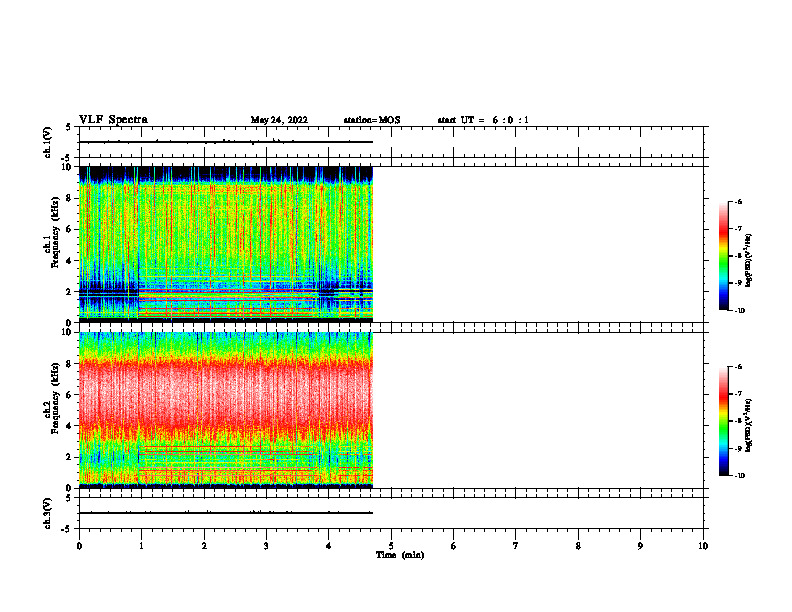Screen dimensions: 792x612
Task: Click the ch.2 frequency tick label "8"
Action: [69, 364]
